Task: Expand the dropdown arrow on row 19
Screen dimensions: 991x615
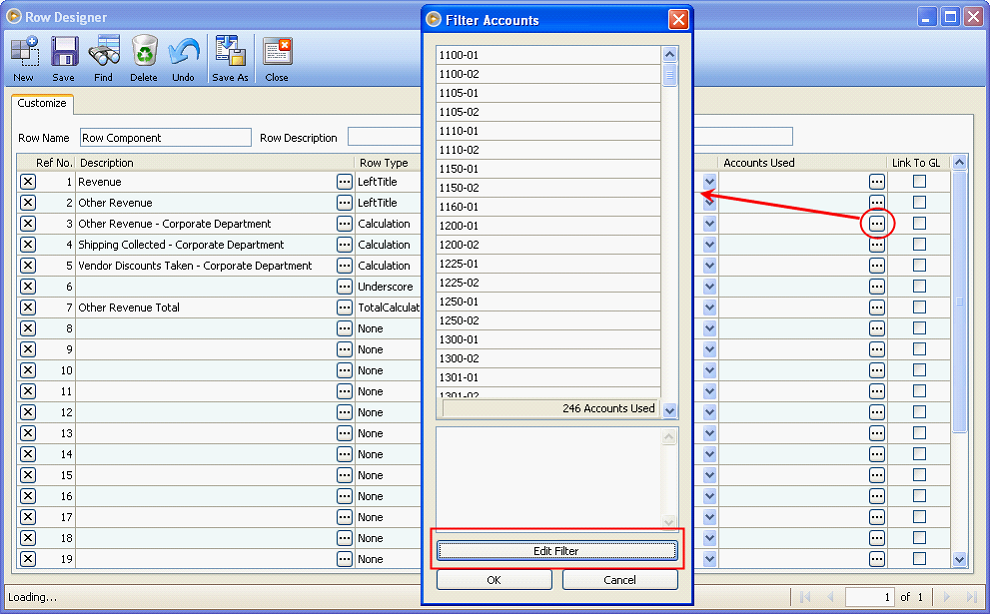Action: coord(709,559)
